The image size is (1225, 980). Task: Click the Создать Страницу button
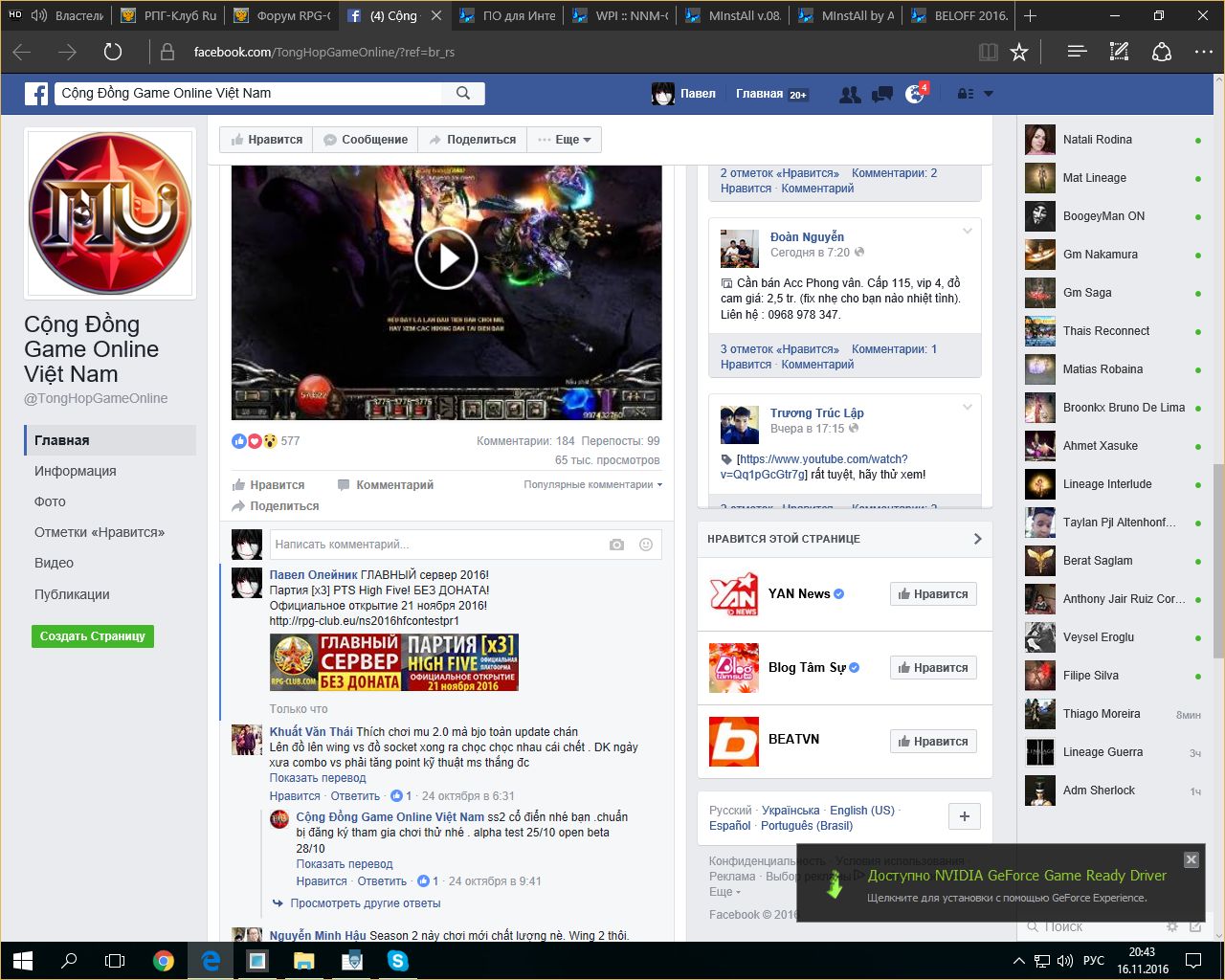point(92,636)
